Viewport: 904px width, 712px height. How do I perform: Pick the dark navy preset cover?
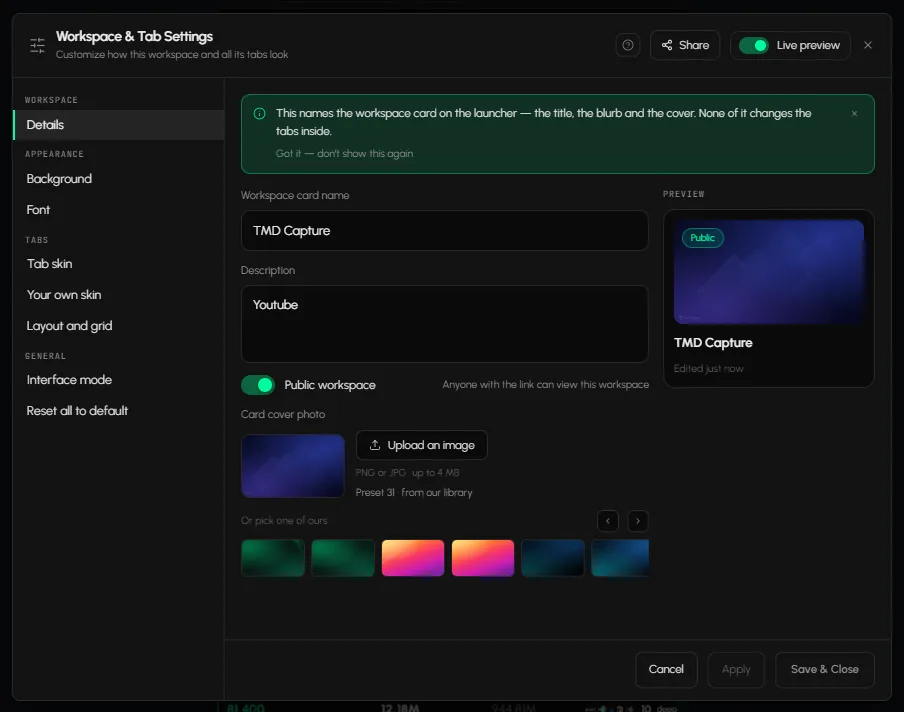[x=553, y=557]
